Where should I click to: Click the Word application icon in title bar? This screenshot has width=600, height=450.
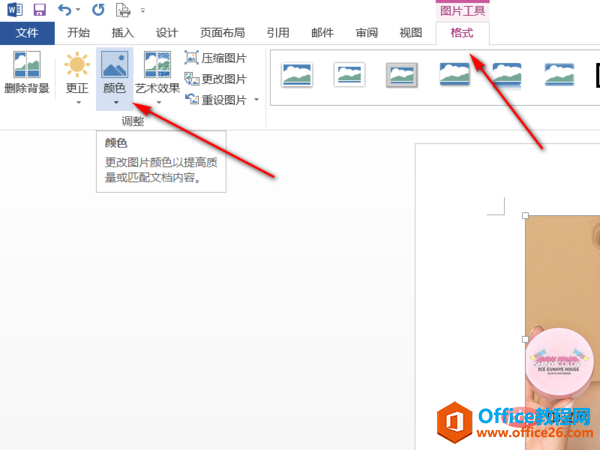15,10
